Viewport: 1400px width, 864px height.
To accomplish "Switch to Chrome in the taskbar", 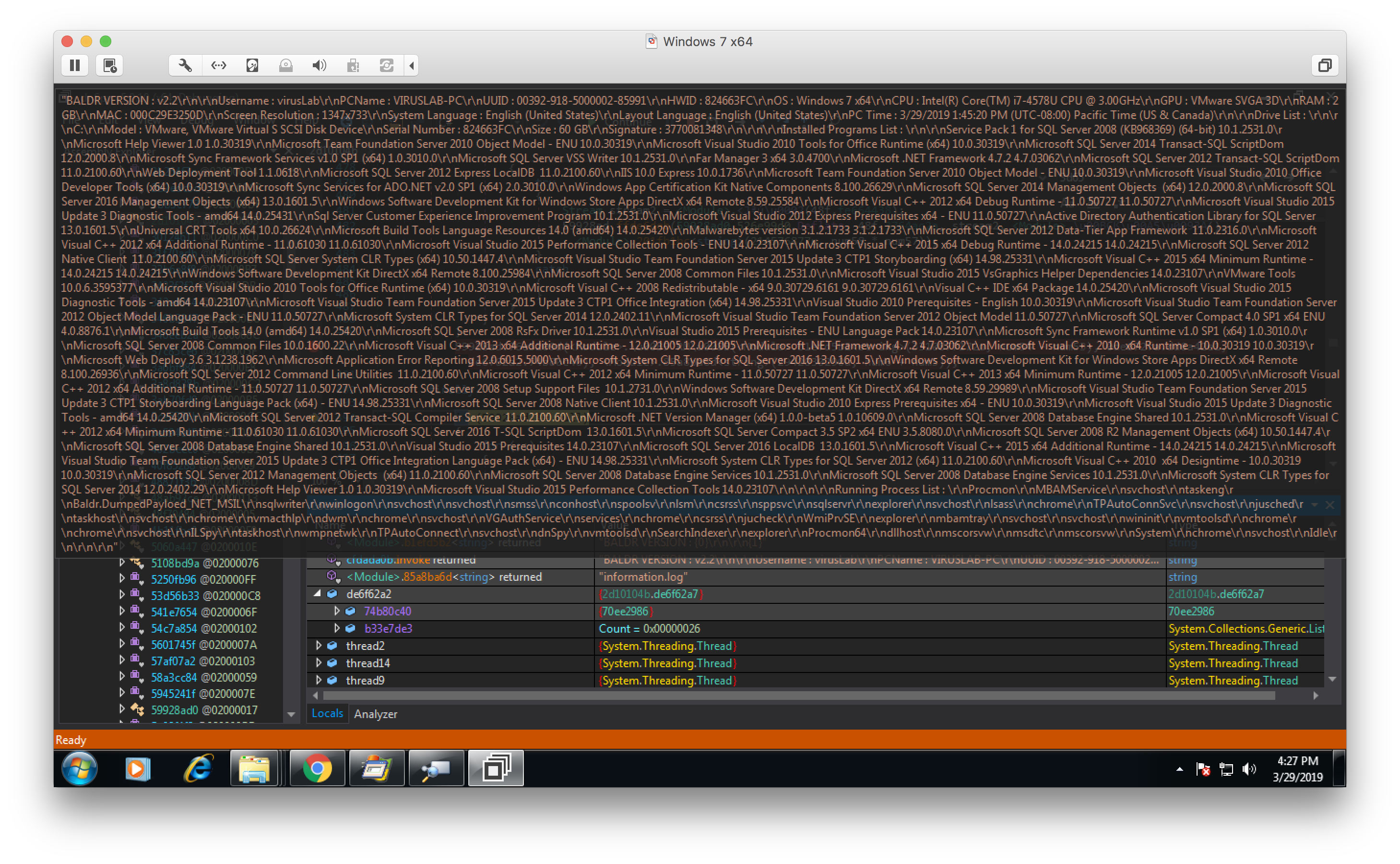I will tap(318, 768).
